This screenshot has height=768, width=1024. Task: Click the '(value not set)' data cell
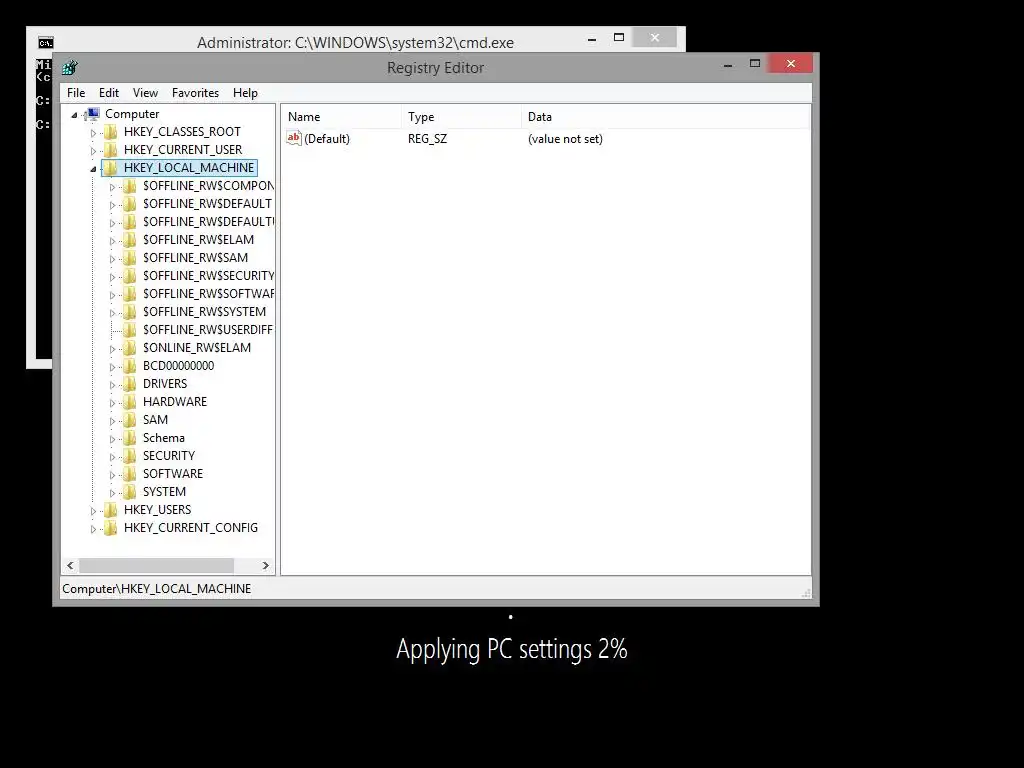pyautogui.click(x=565, y=138)
